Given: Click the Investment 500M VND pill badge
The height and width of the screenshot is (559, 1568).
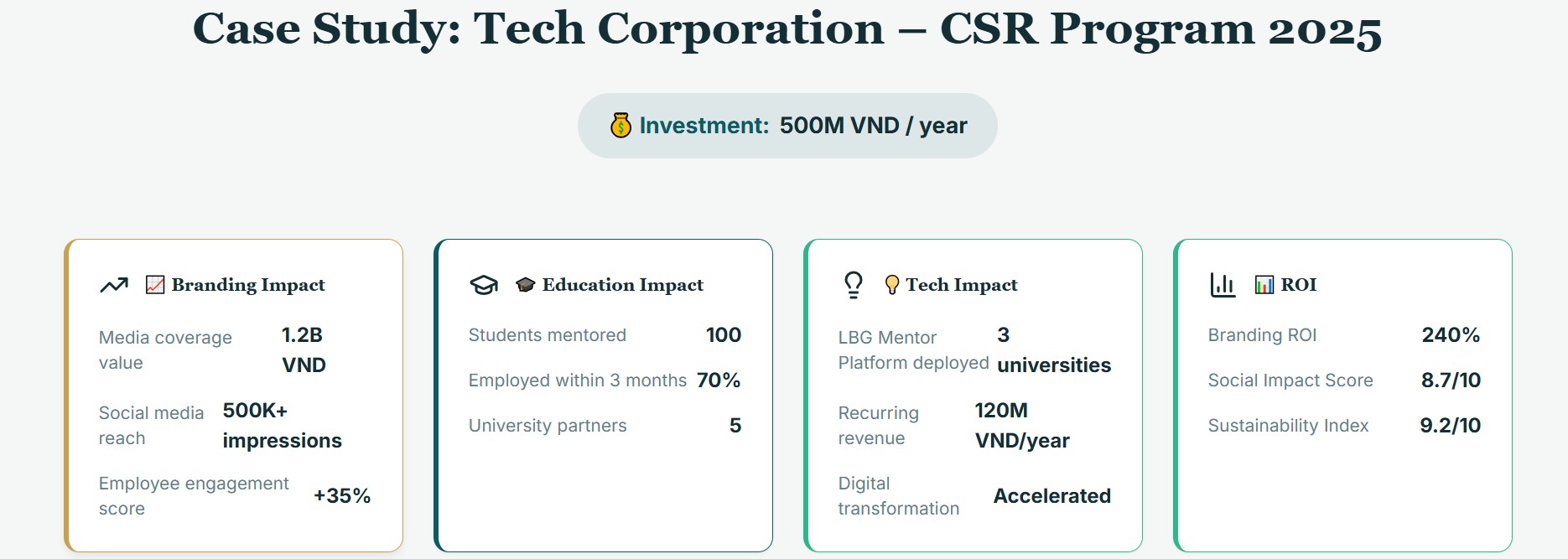Looking at the screenshot, I should 787,126.
